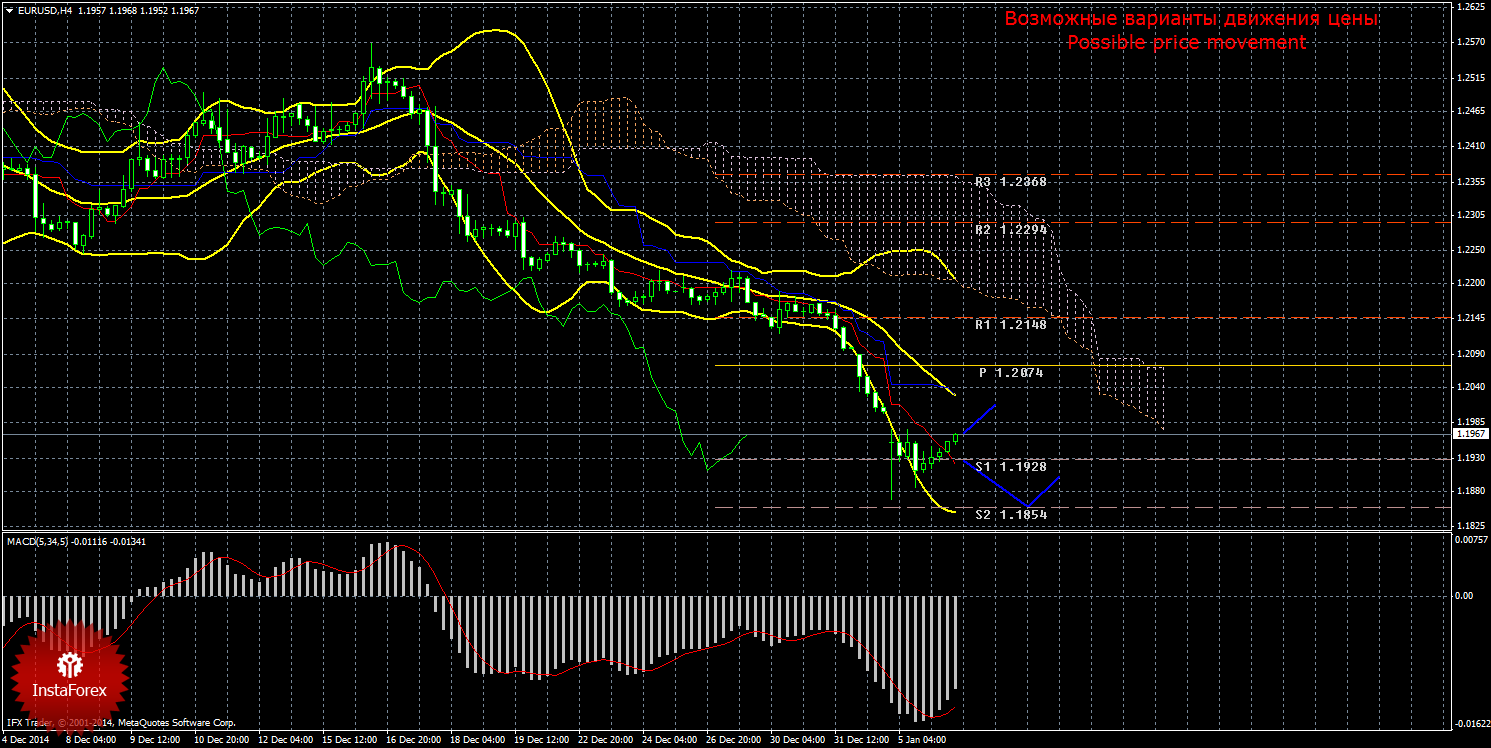Click the Russian 'Возможные варианты движения цены' title
Screen dimensions: 1491x748
[x=1190, y=19]
